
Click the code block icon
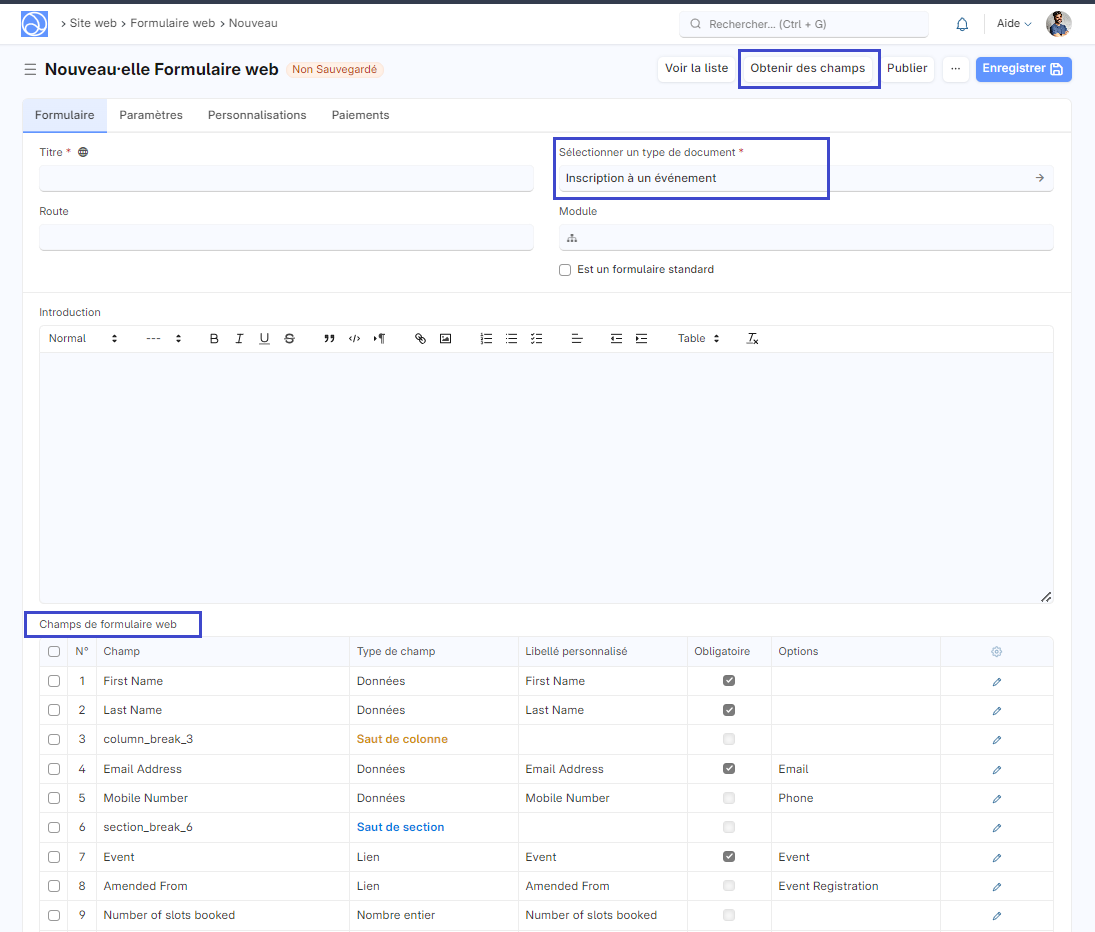[354, 339]
